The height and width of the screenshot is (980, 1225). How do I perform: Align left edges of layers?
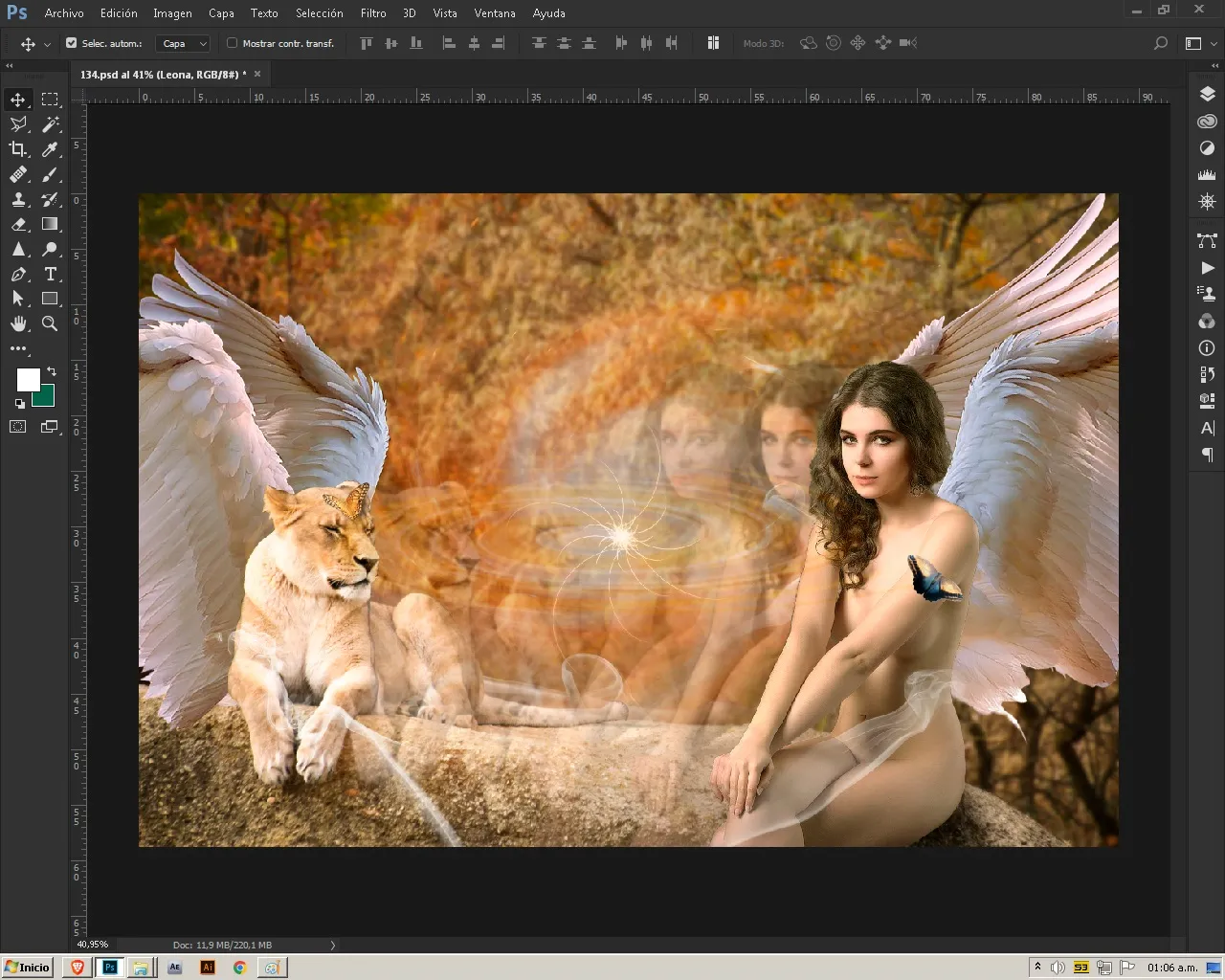[449, 43]
